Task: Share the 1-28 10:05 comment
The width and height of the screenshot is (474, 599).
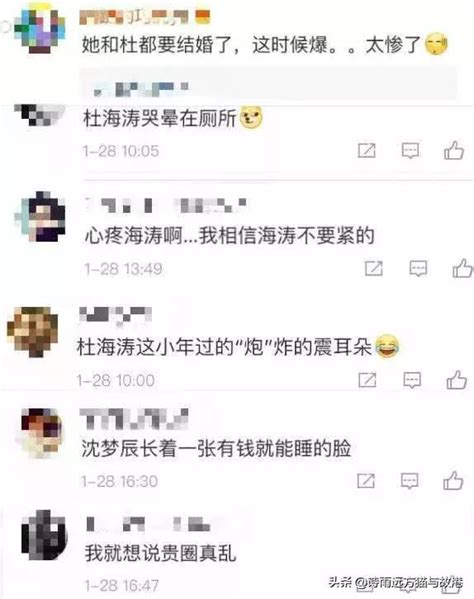Action: coord(367,151)
